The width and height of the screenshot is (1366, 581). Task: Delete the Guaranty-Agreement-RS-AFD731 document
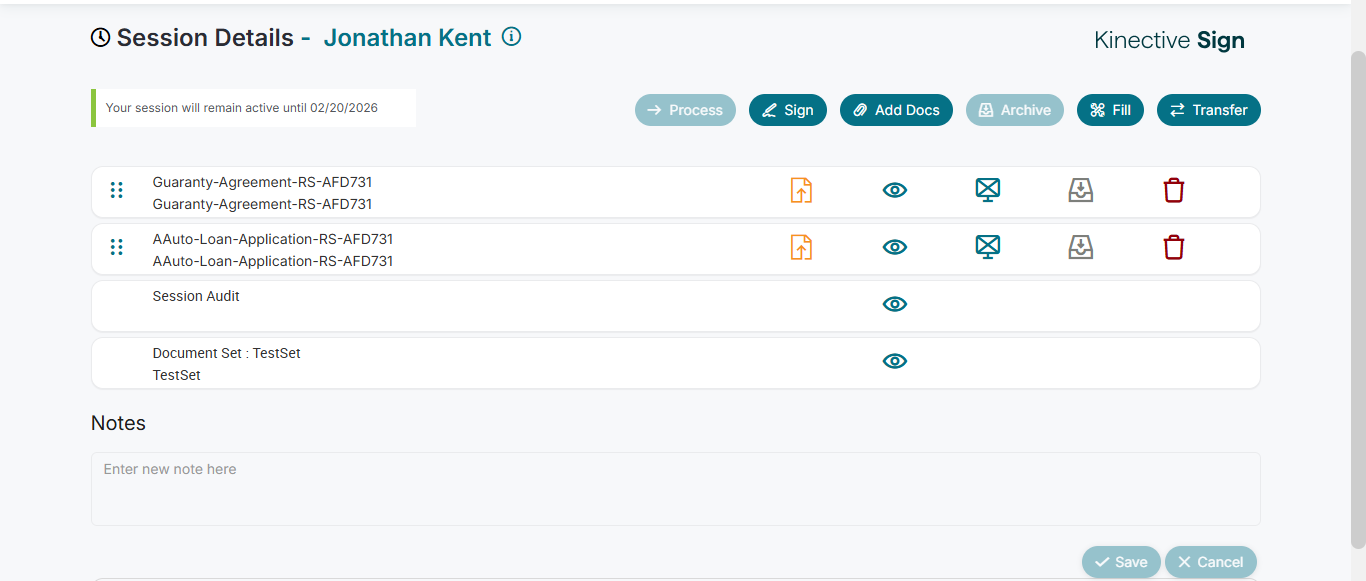pyautogui.click(x=1174, y=190)
